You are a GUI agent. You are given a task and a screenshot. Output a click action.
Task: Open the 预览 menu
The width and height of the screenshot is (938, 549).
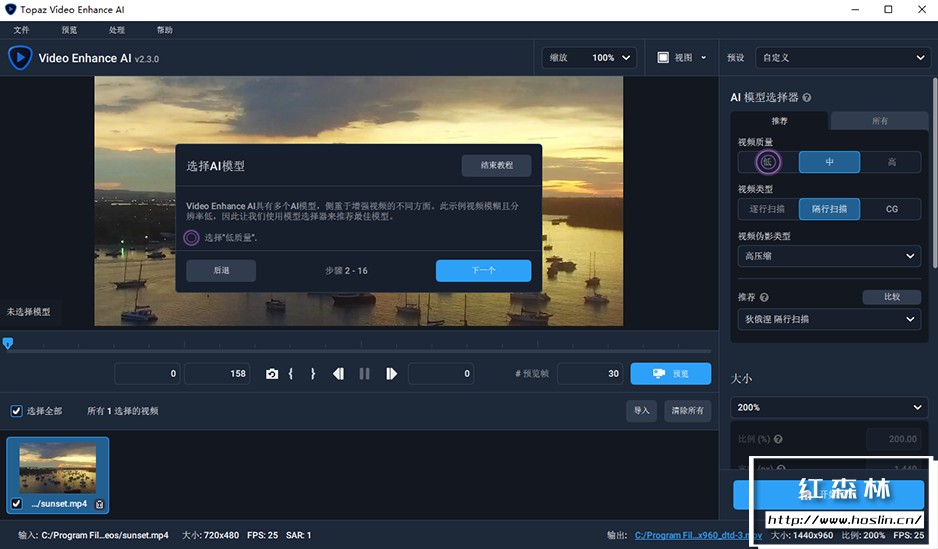[x=69, y=30]
